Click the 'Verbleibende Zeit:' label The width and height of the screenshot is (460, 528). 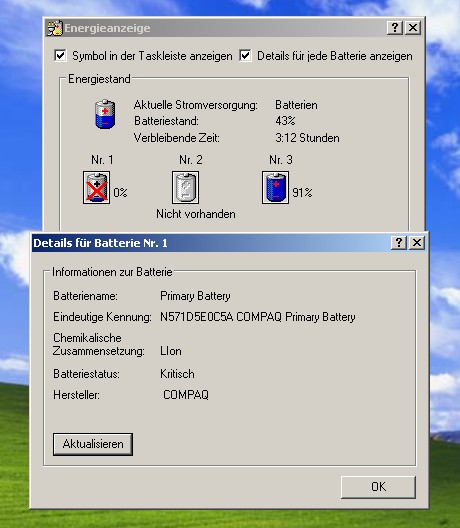(x=177, y=138)
